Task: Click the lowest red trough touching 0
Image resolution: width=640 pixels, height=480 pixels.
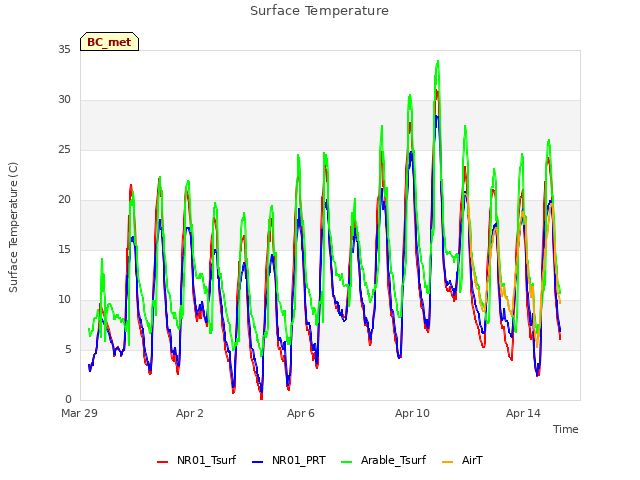Action: (261, 397)
